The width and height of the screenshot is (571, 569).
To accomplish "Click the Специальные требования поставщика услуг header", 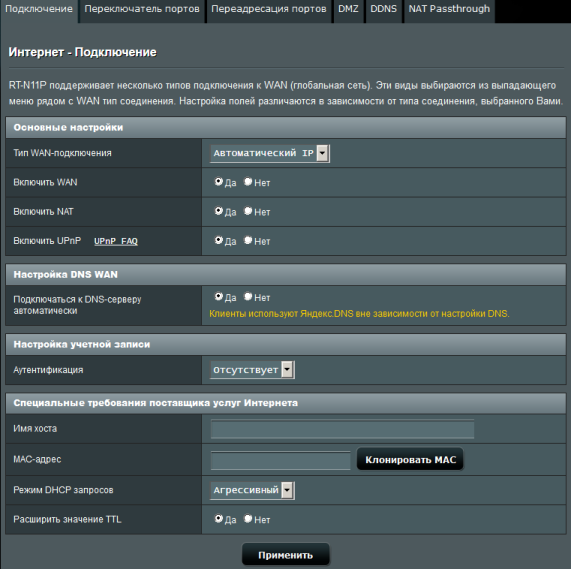I will pos(286,403).
